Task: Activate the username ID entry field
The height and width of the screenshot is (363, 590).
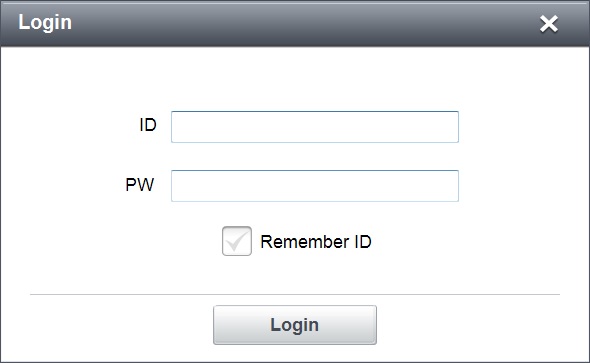Action: (315, 127)
